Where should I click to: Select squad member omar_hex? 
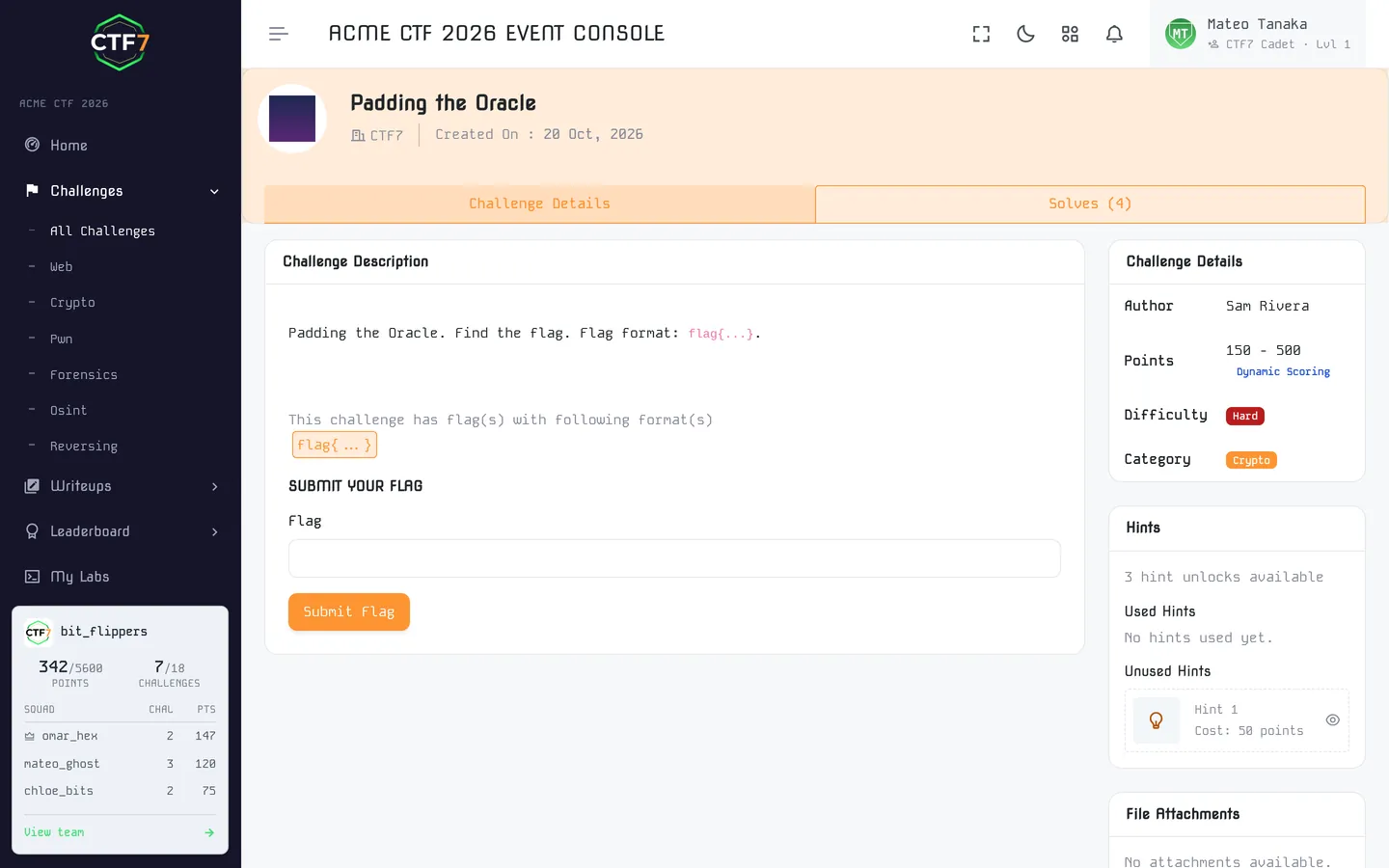69,736
